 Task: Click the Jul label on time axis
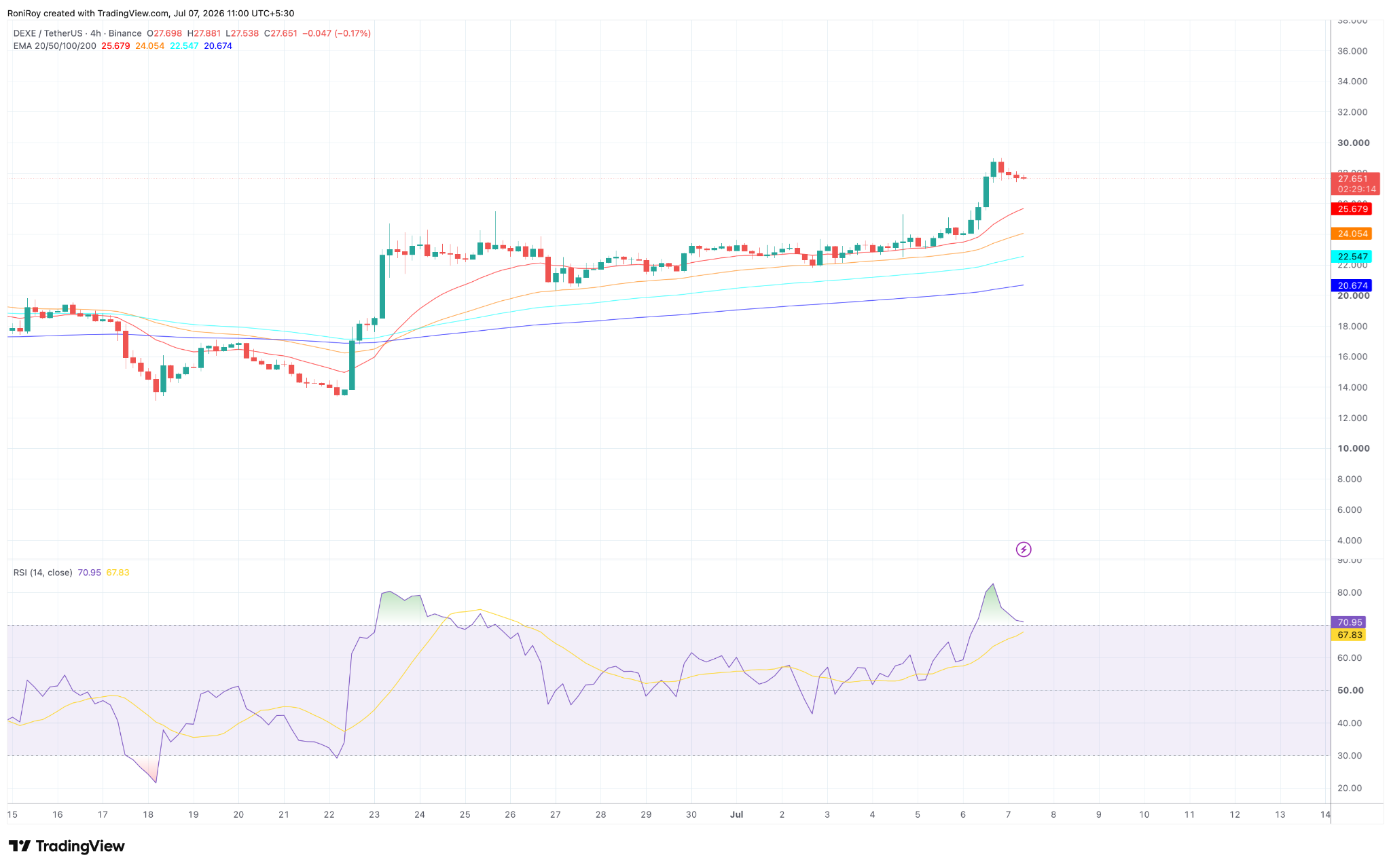(736, 814)
